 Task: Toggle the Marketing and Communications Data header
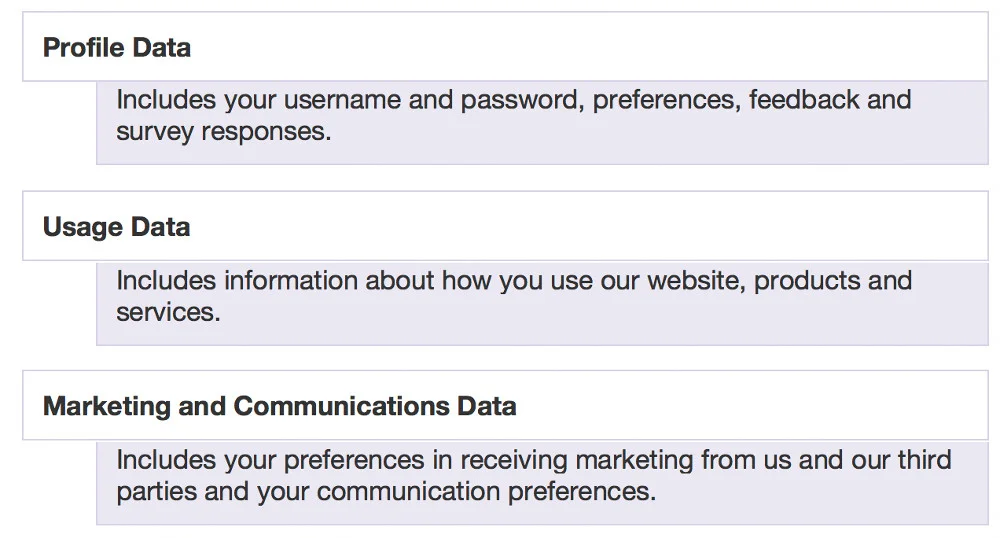[x=505, y=405]
